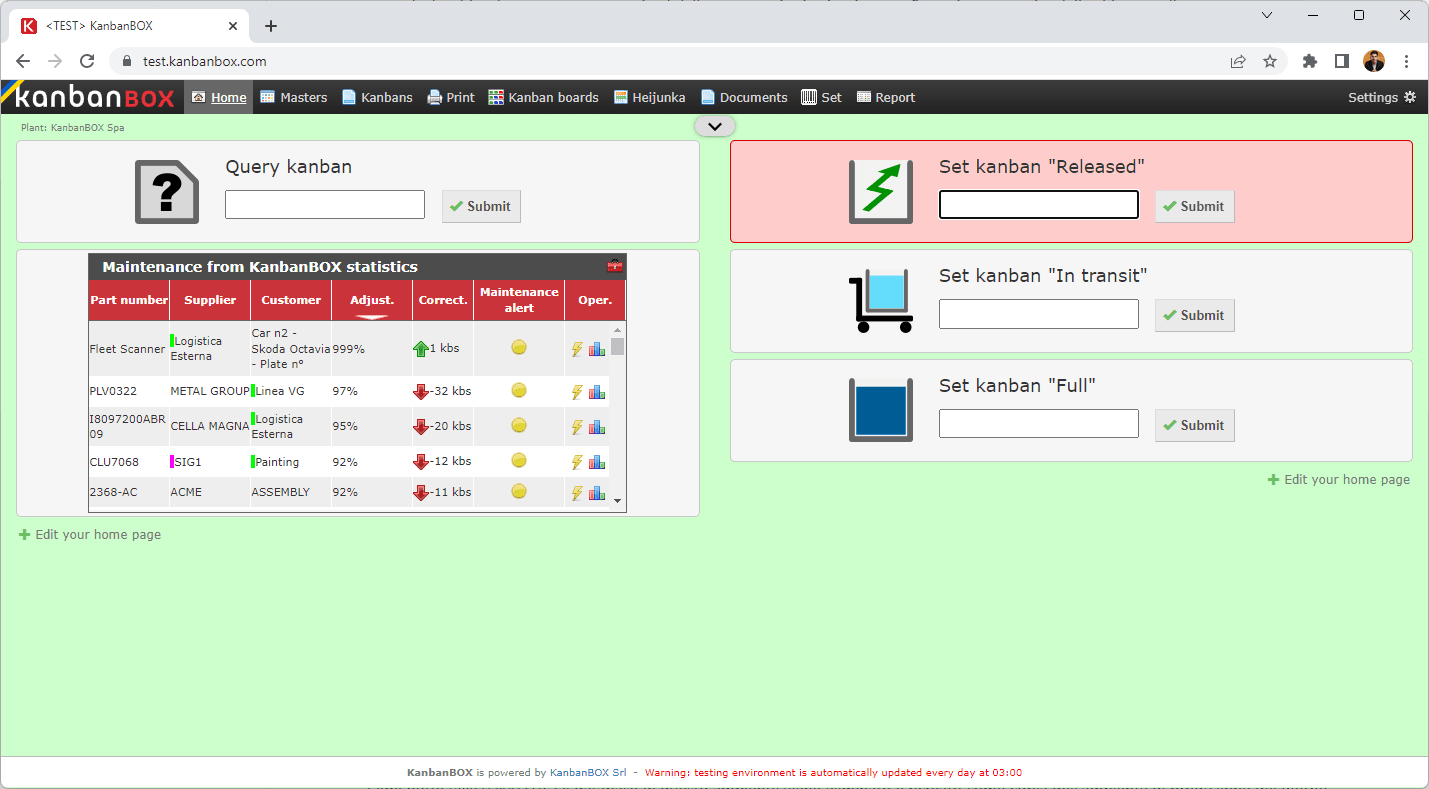Collapse the top panel with the chevron arrow
Viewport: 1429px width, 789px height.
coord(714,126)
